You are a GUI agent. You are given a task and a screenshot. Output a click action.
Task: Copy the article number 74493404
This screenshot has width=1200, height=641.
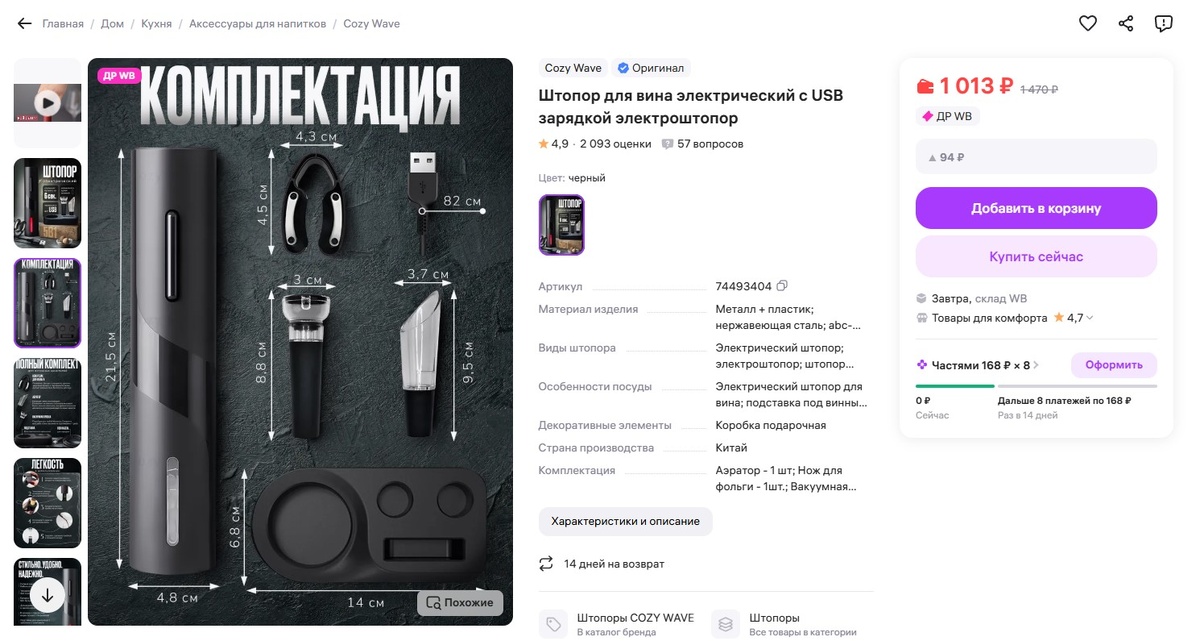[783, 286]
